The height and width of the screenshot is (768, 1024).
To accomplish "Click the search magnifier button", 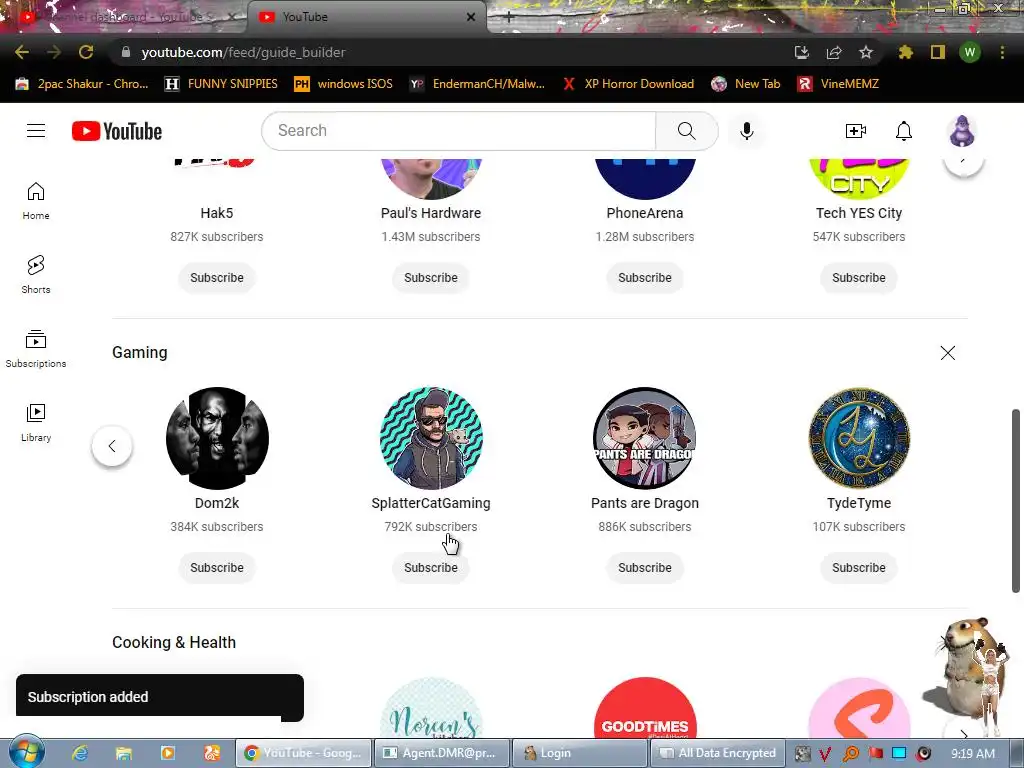I will (x=686, y=131).
